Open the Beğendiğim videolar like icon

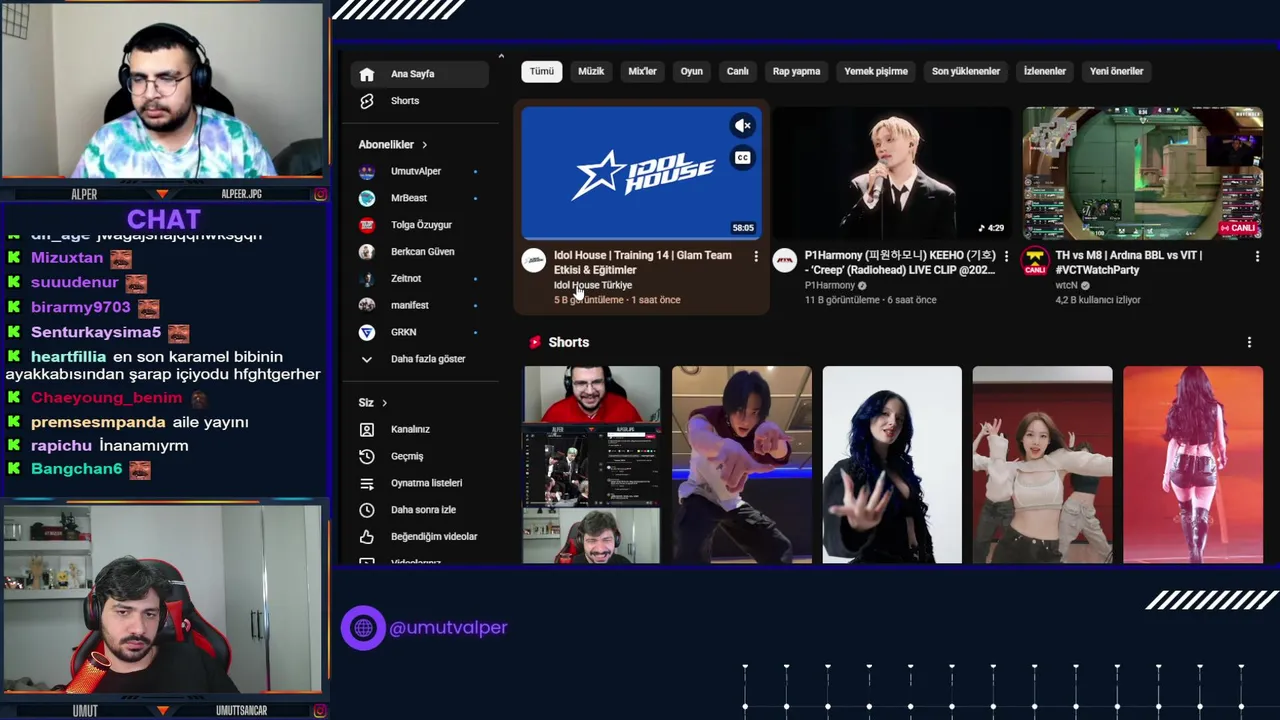click(x=367, y=537)
